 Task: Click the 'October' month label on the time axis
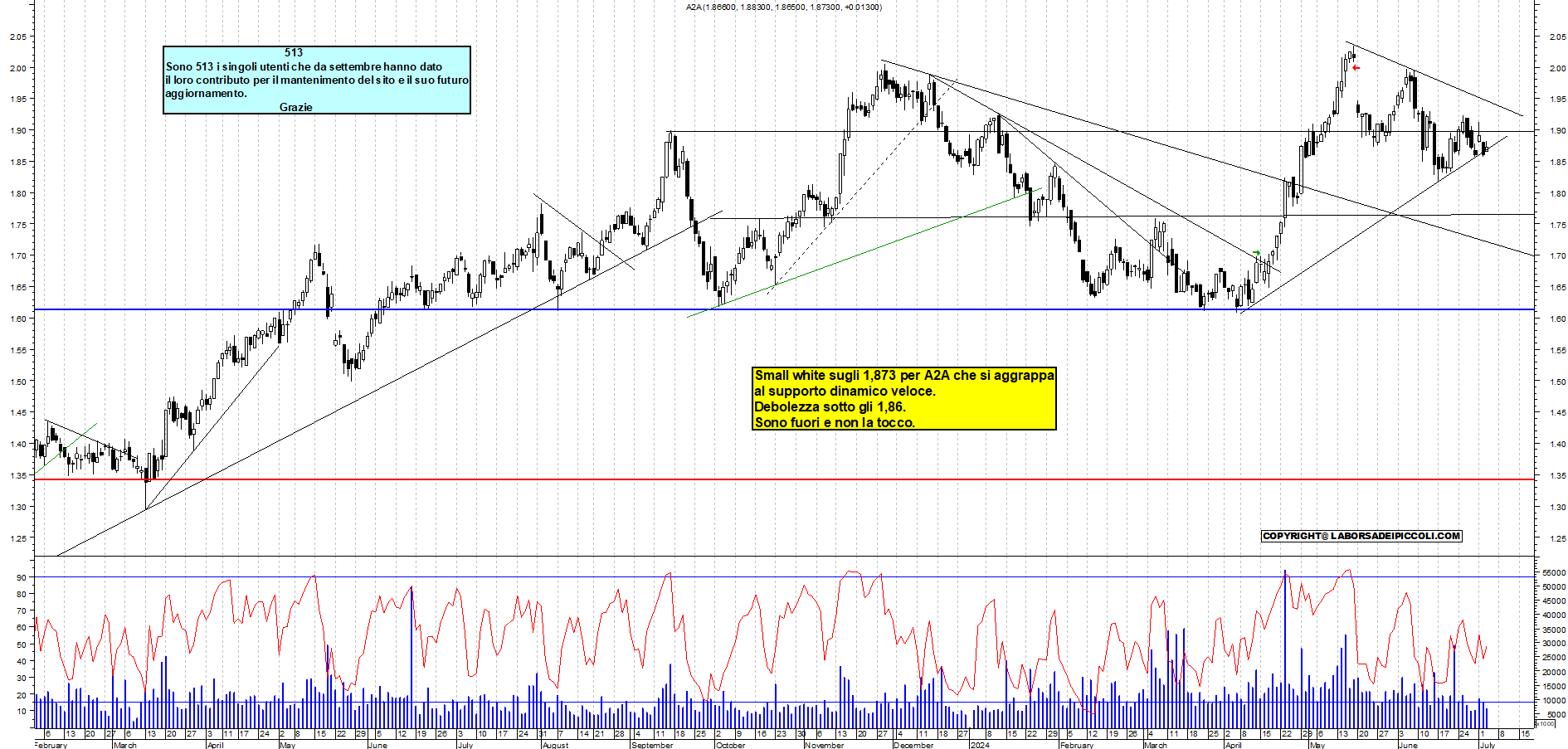pyautogui.click(x=730, y=745)
